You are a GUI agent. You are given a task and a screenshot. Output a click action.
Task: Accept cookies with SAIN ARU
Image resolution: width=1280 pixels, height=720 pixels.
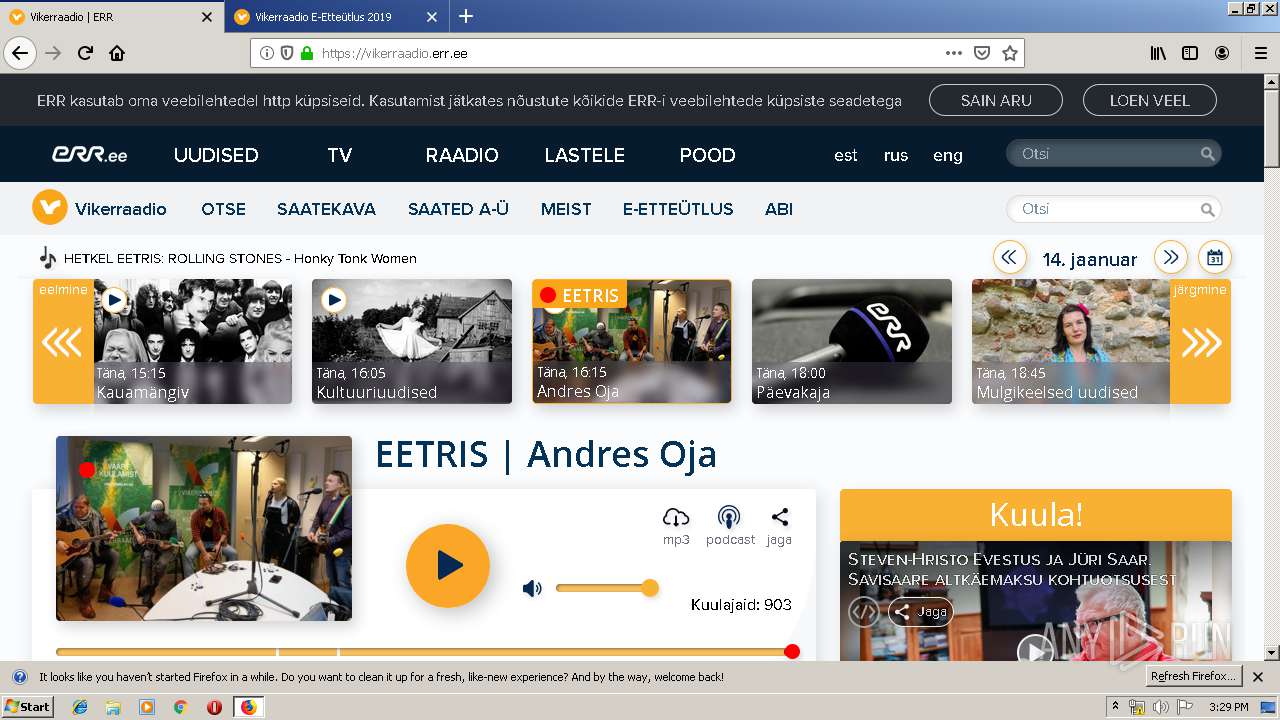pyautogui.click(x=996, y=100)
